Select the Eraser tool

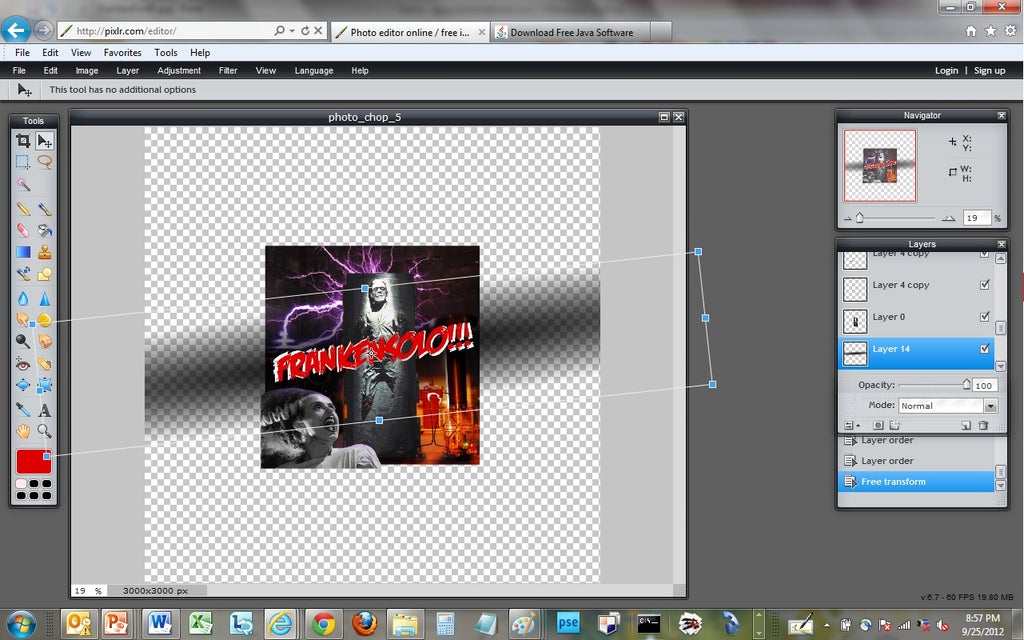pyautogui.click(x=23, y=230)
